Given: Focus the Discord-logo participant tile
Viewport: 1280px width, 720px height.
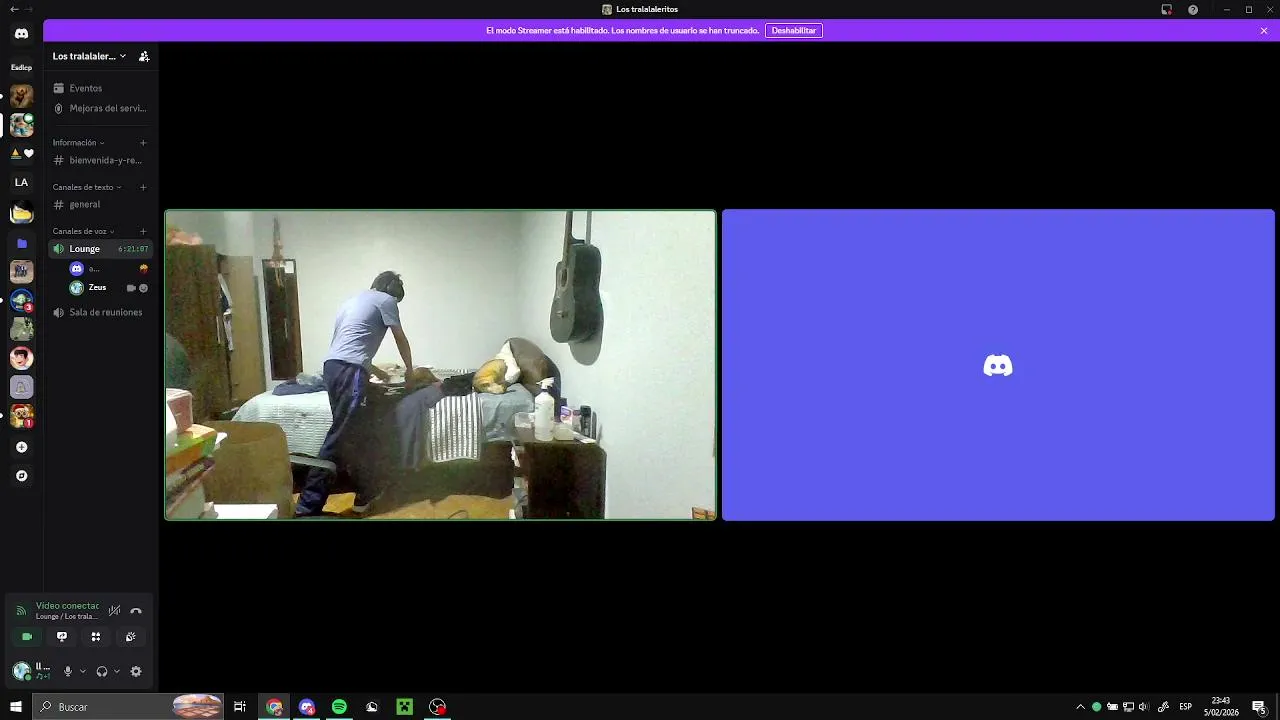Looking at the screenshot, I should tap(998, 365).
